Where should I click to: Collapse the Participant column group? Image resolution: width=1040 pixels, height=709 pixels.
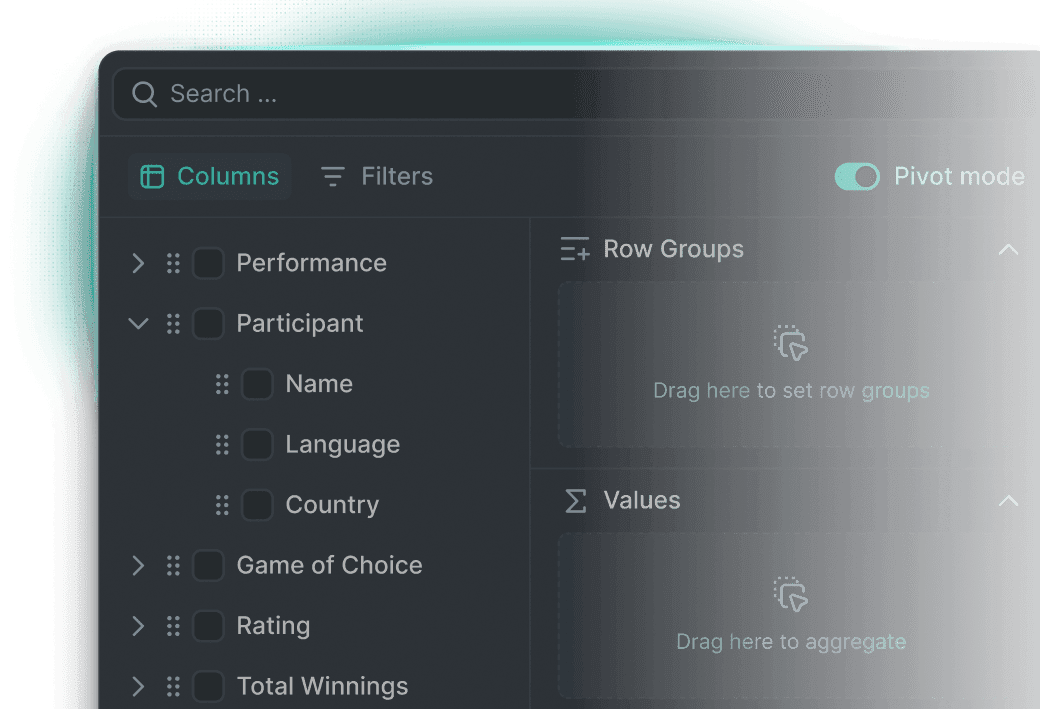(x=138, y=324)
